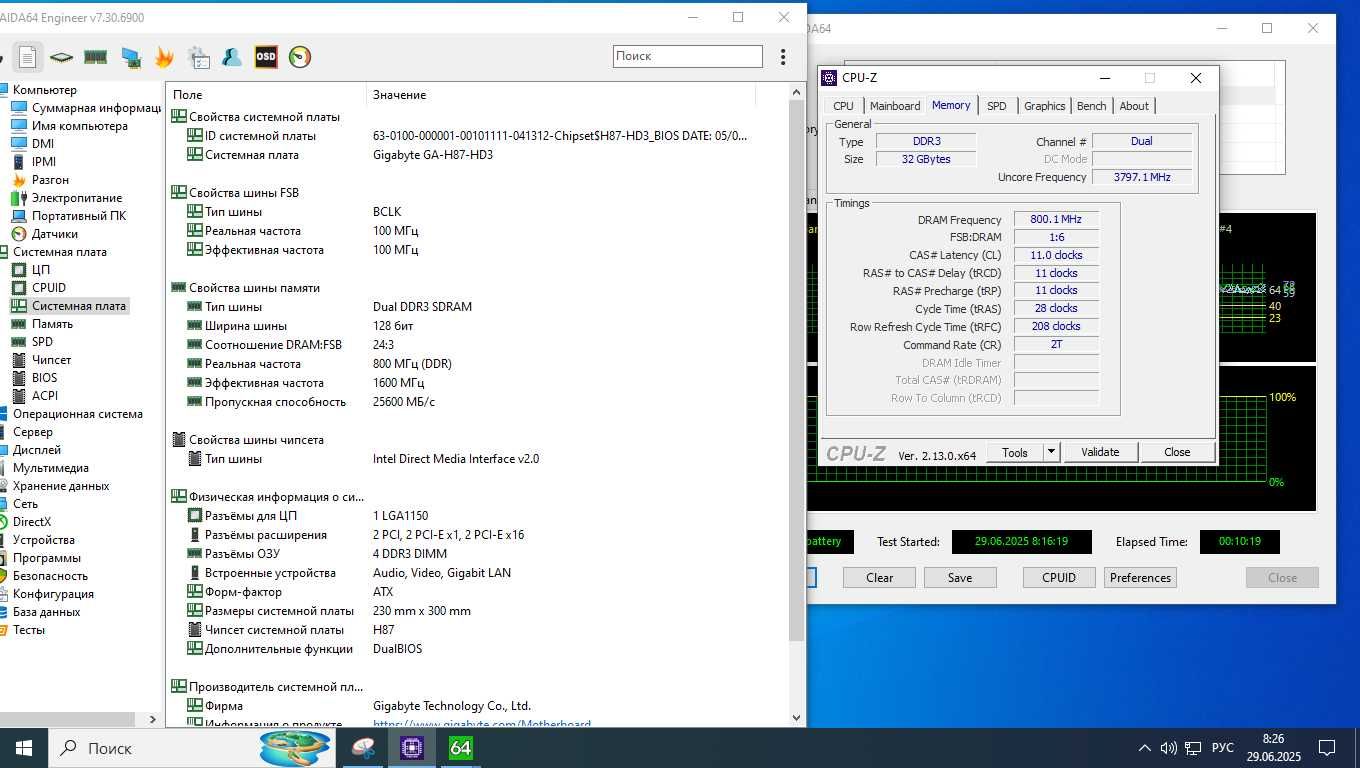Click Clear button in stability test window
1360x768 pixels.
(880, 578)
